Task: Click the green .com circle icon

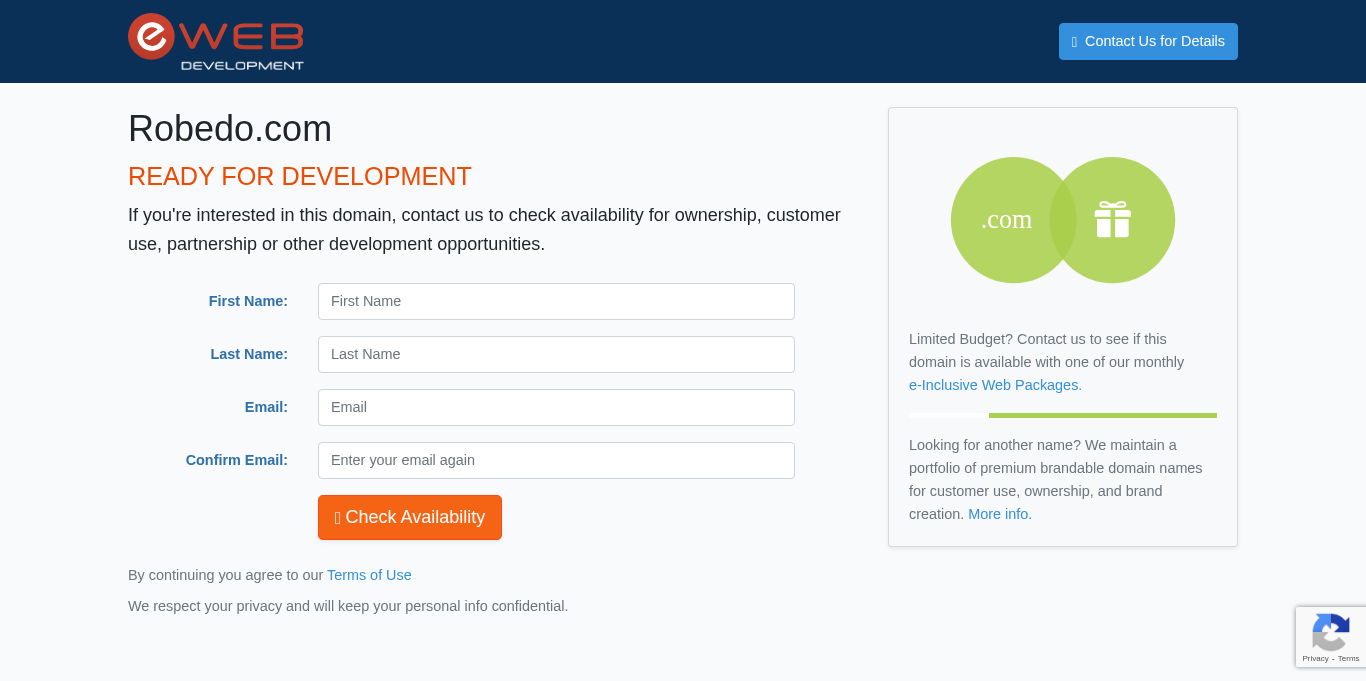Action: point(1003,220)
